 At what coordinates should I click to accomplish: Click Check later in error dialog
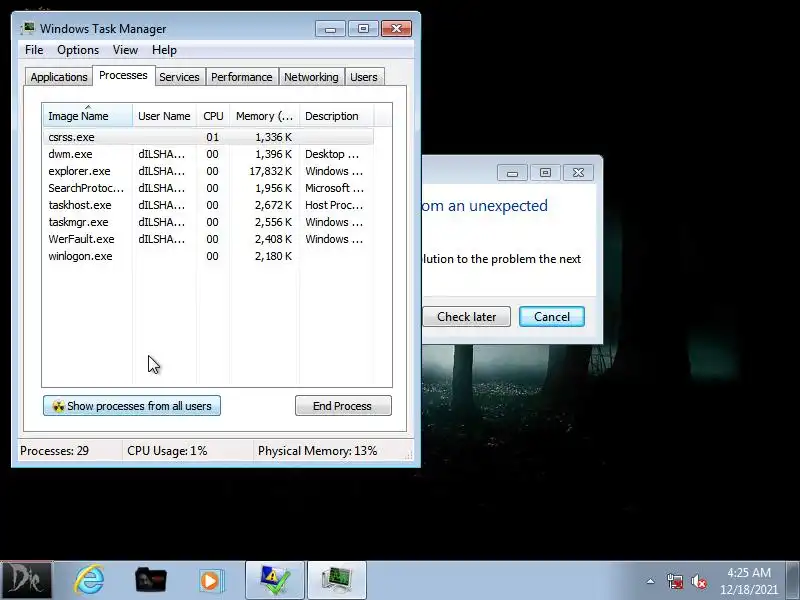pos(466,316)
